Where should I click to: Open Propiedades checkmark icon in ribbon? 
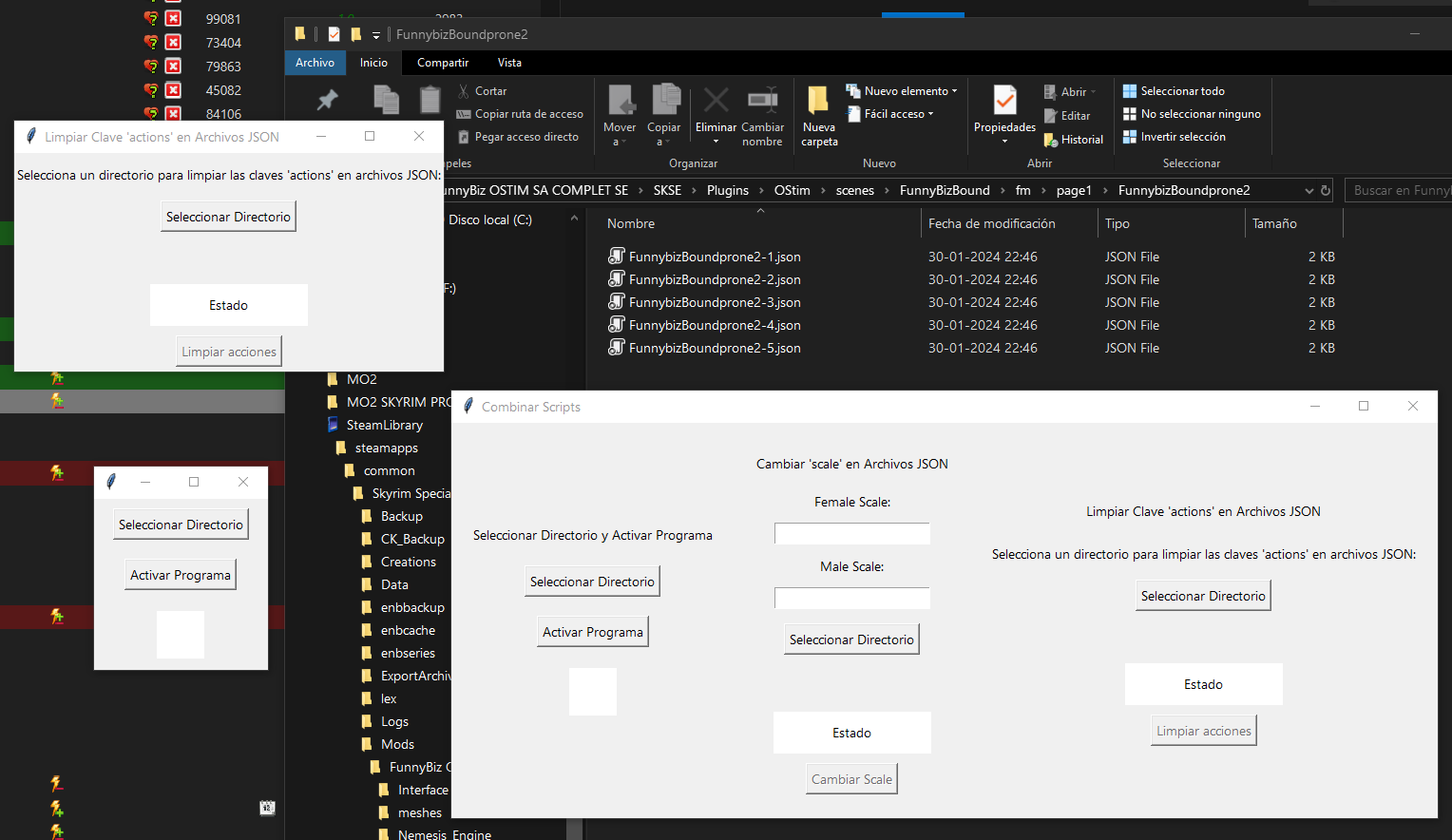[x=1004, y=100]
